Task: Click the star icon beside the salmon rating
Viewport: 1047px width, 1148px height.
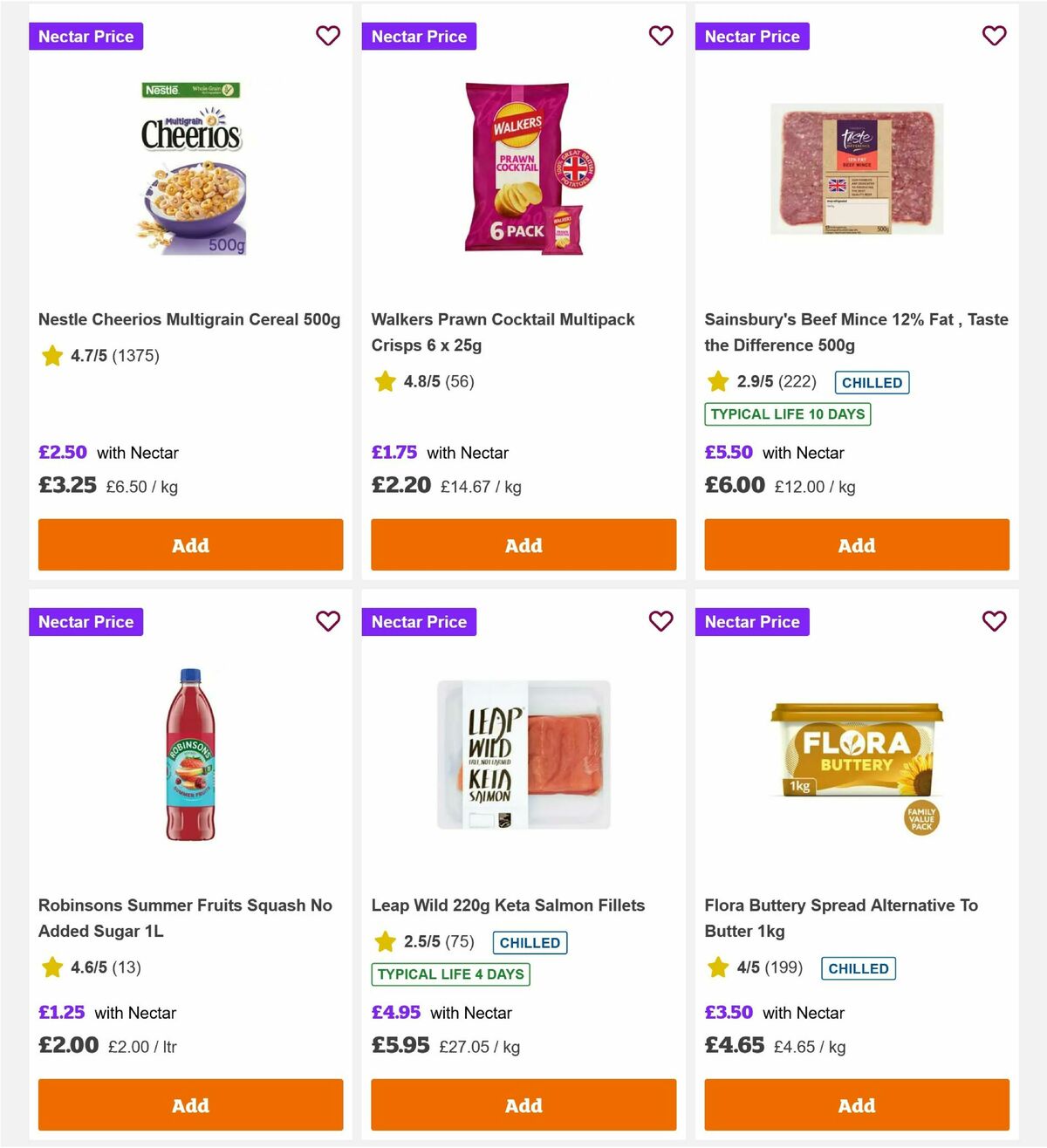Action: pos(385,941)
